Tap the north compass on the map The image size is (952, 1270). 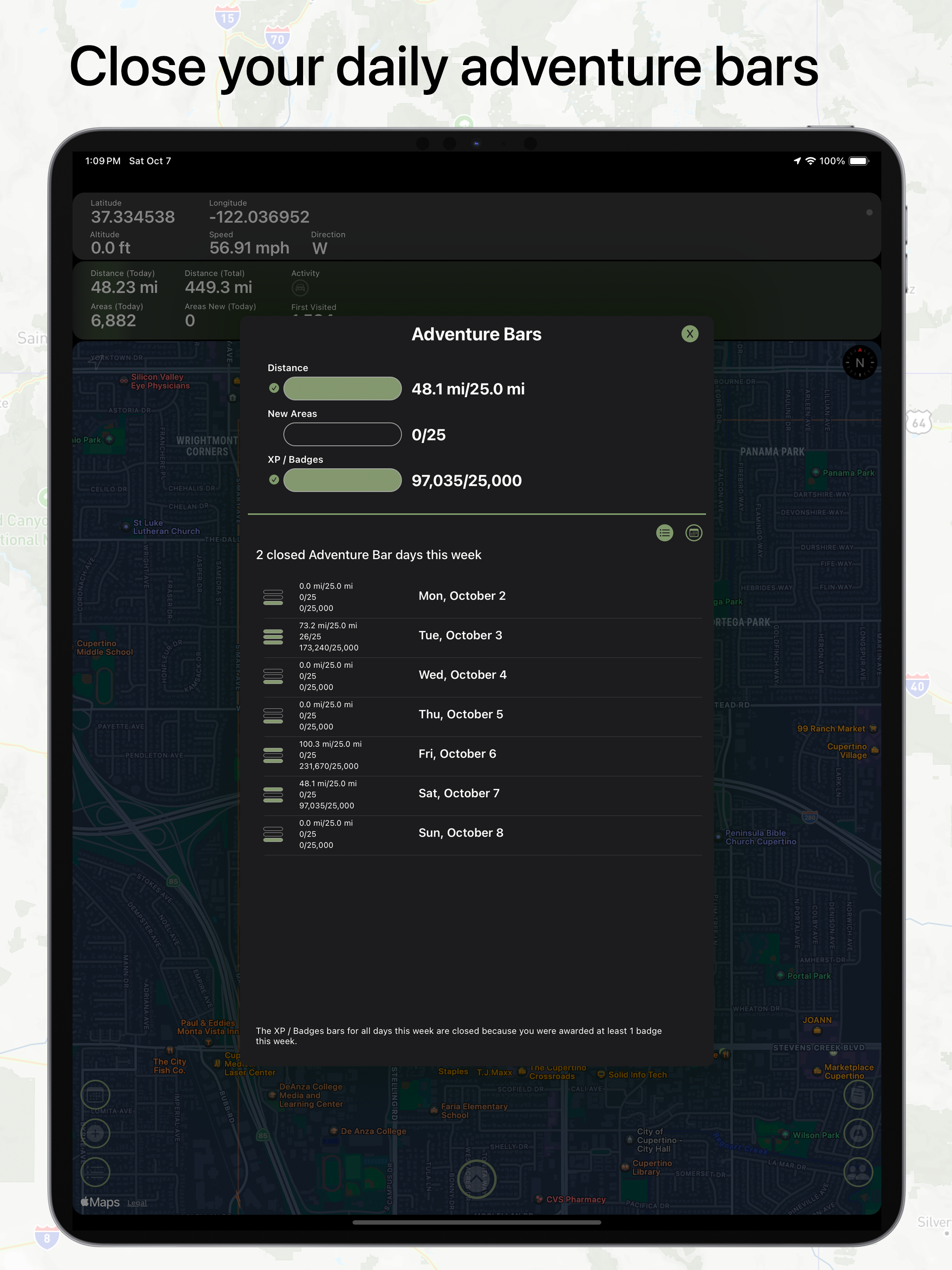coord(859,362)
